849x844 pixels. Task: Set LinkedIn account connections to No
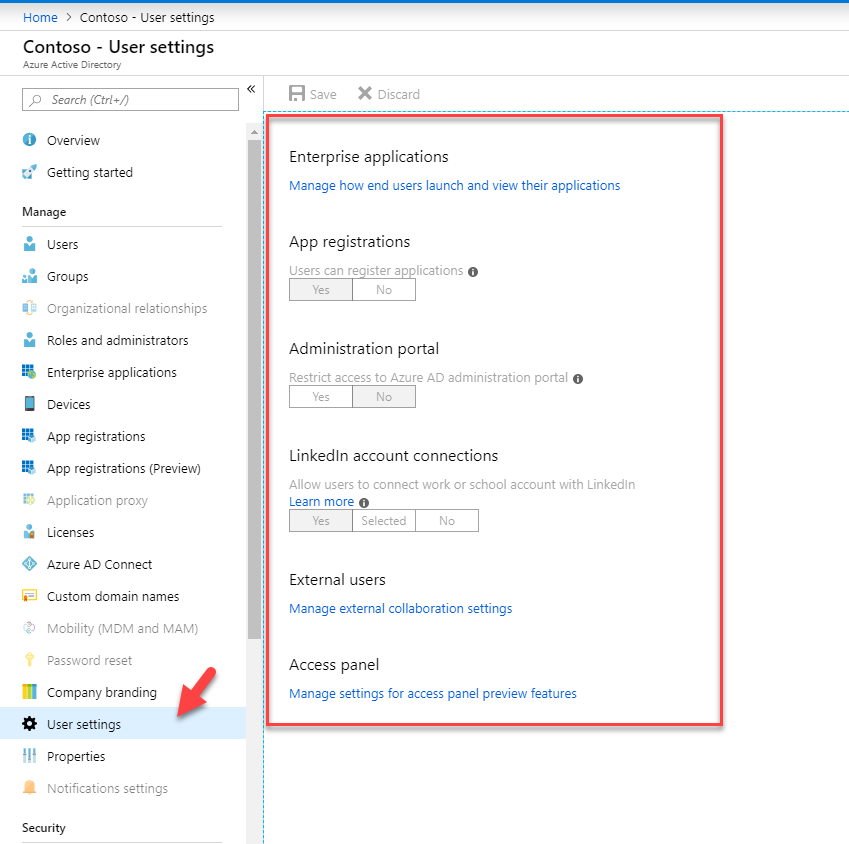[x=447, y=521]
